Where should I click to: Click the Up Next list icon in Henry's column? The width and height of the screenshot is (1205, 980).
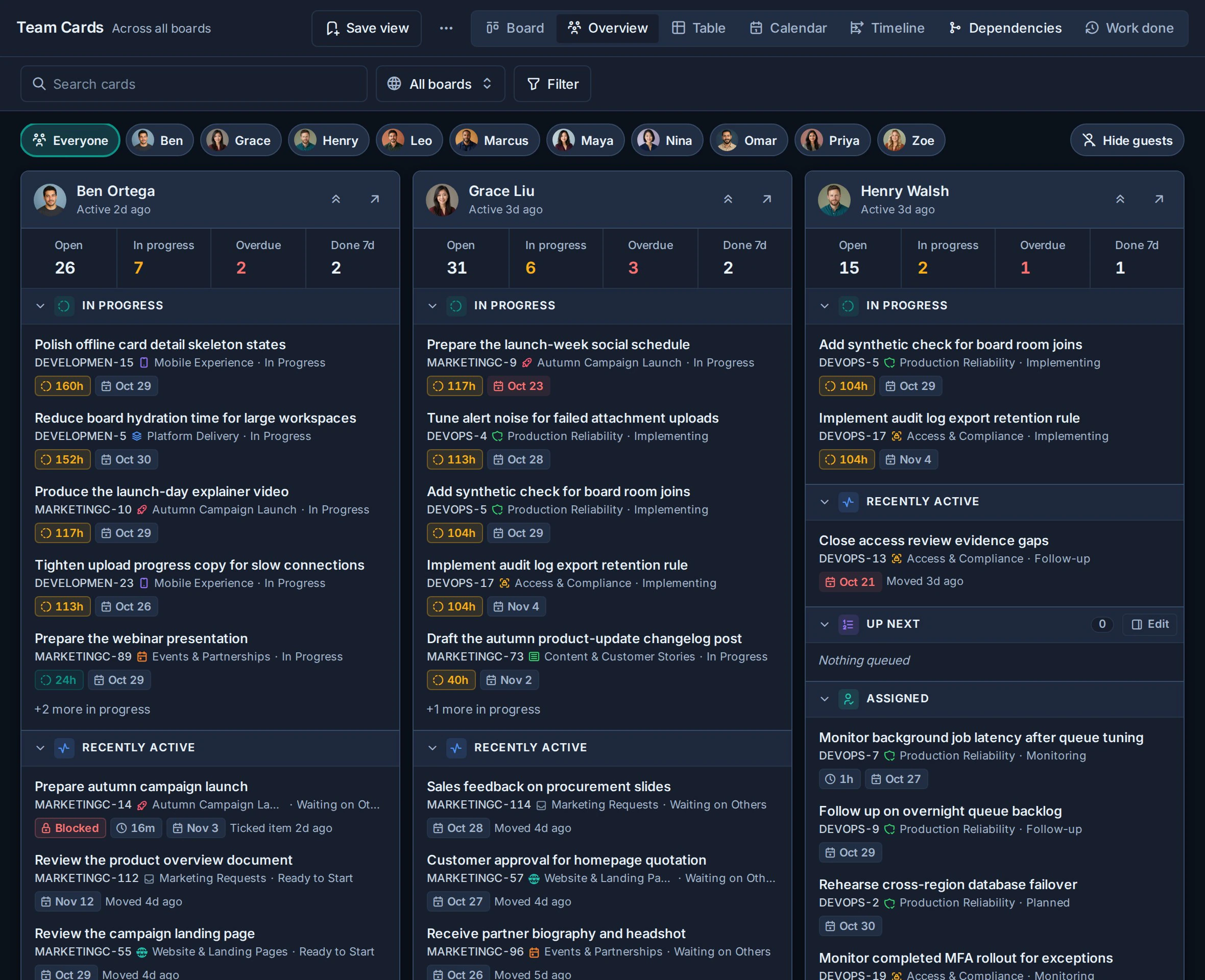tap(848, 624)
